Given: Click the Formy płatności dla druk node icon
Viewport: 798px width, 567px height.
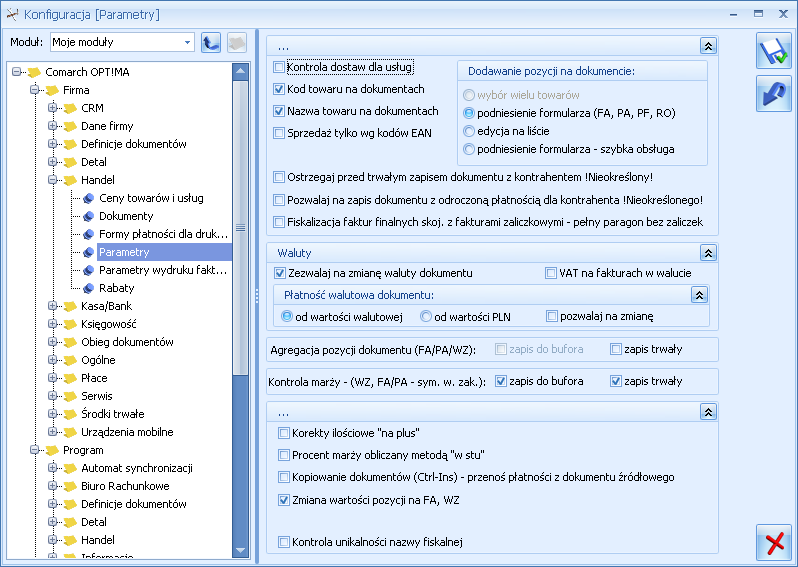Looking at the screenshot, I should coord(89,235).
